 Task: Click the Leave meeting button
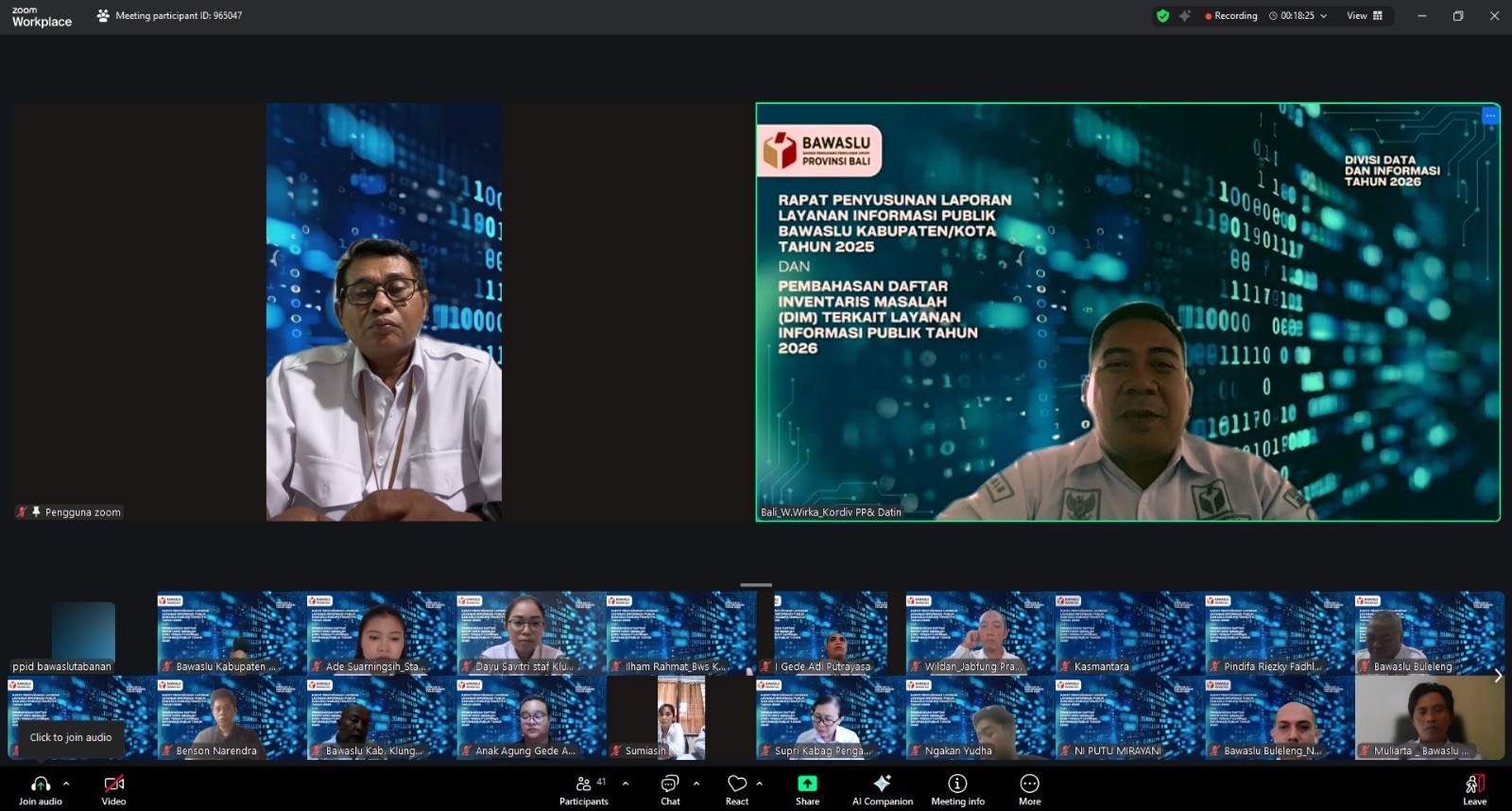tap(1474, 790)
